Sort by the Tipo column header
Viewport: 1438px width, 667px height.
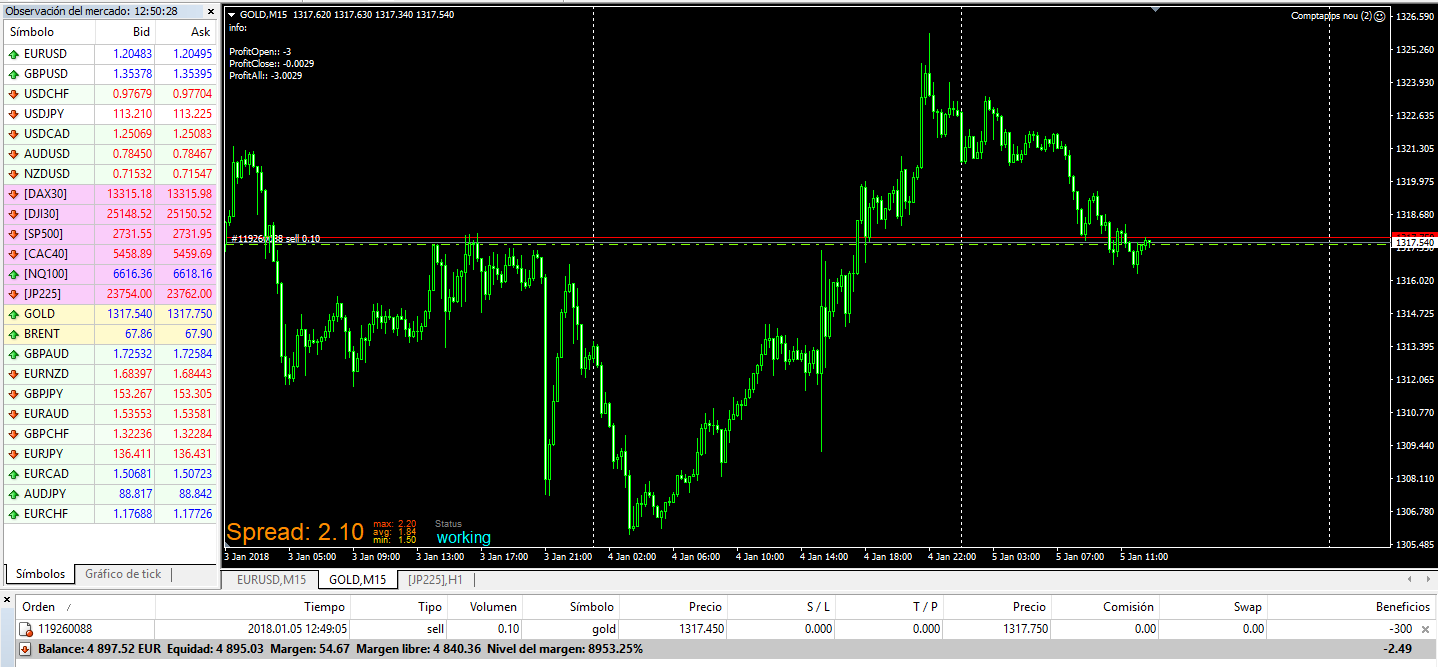click(x=430, y=607)
